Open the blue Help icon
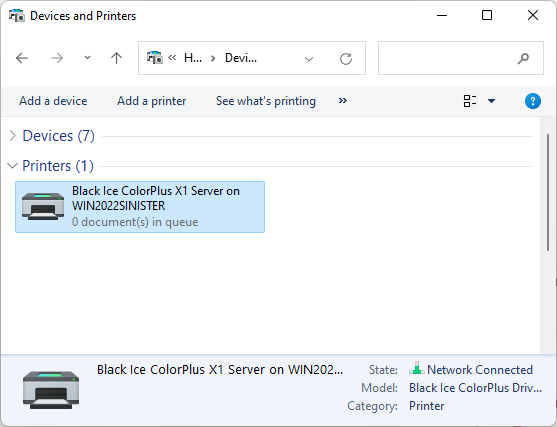 point(533,101)
